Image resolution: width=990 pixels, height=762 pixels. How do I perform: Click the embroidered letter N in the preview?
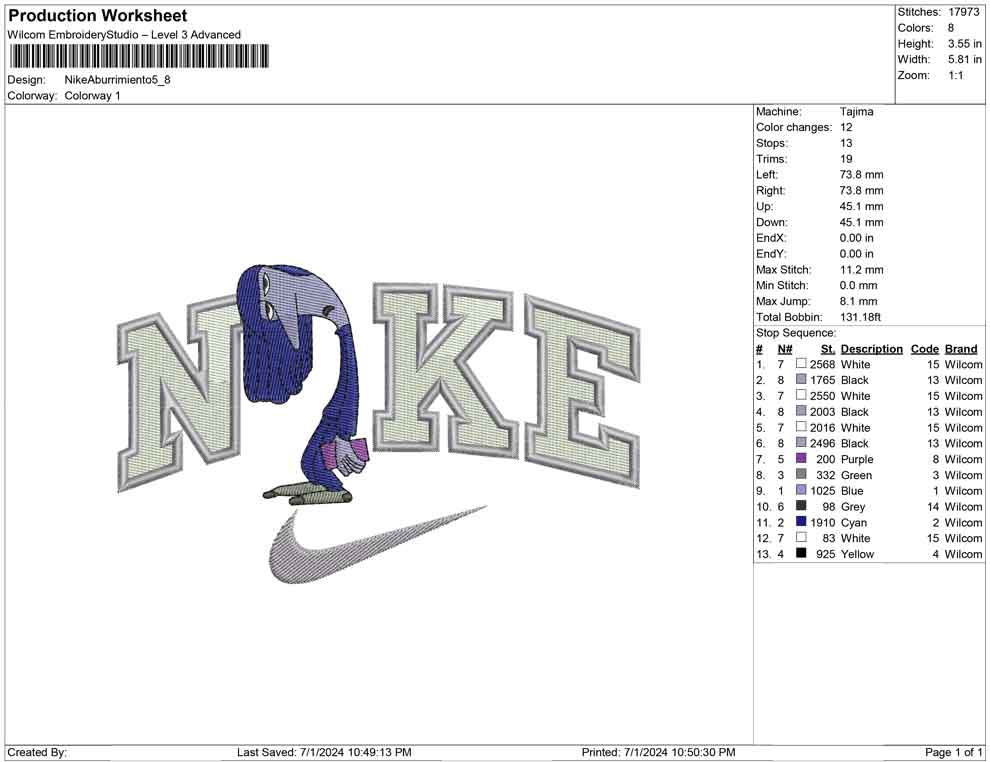180,395
